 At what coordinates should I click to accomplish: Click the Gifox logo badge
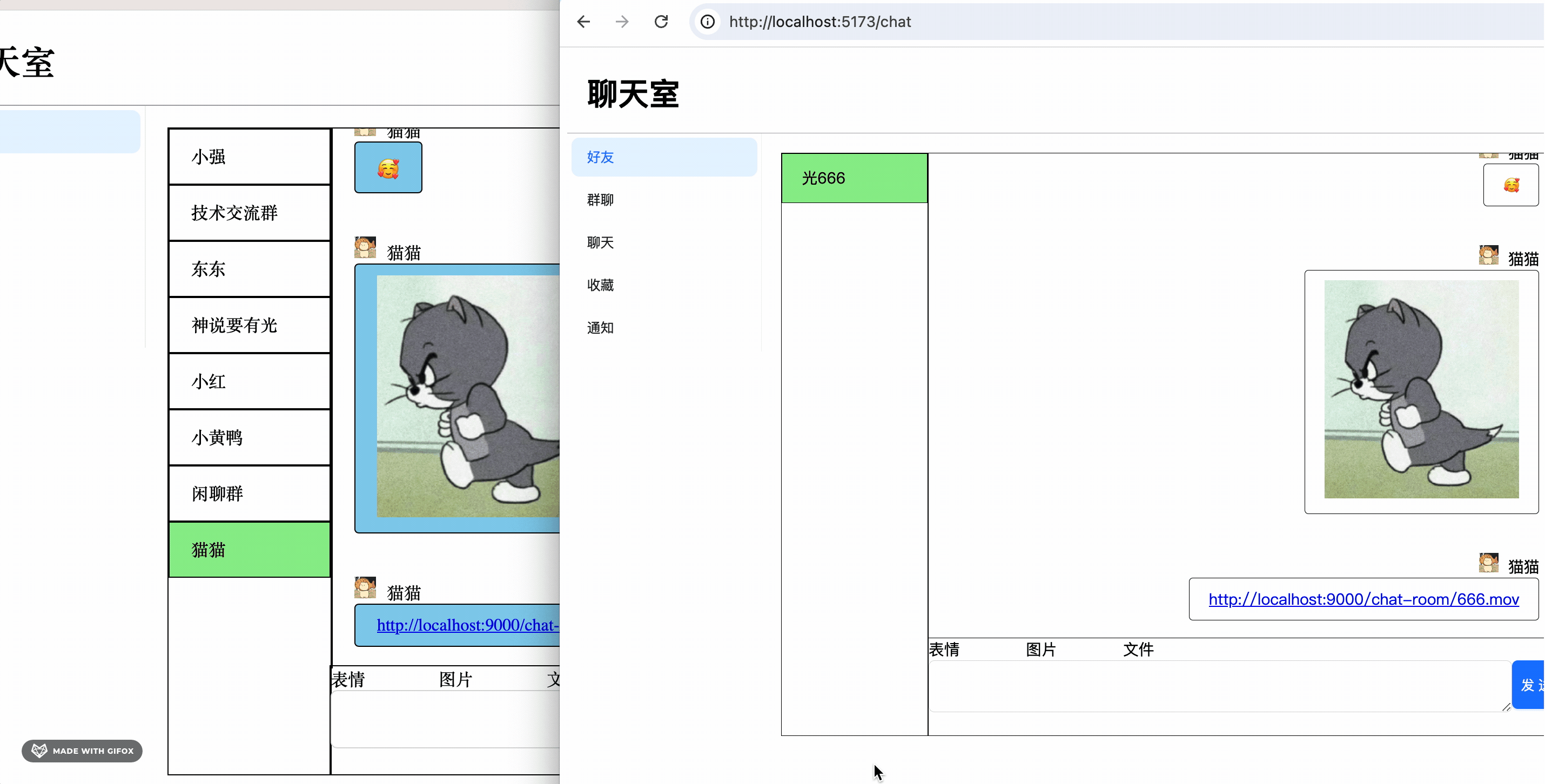(82, 751)
